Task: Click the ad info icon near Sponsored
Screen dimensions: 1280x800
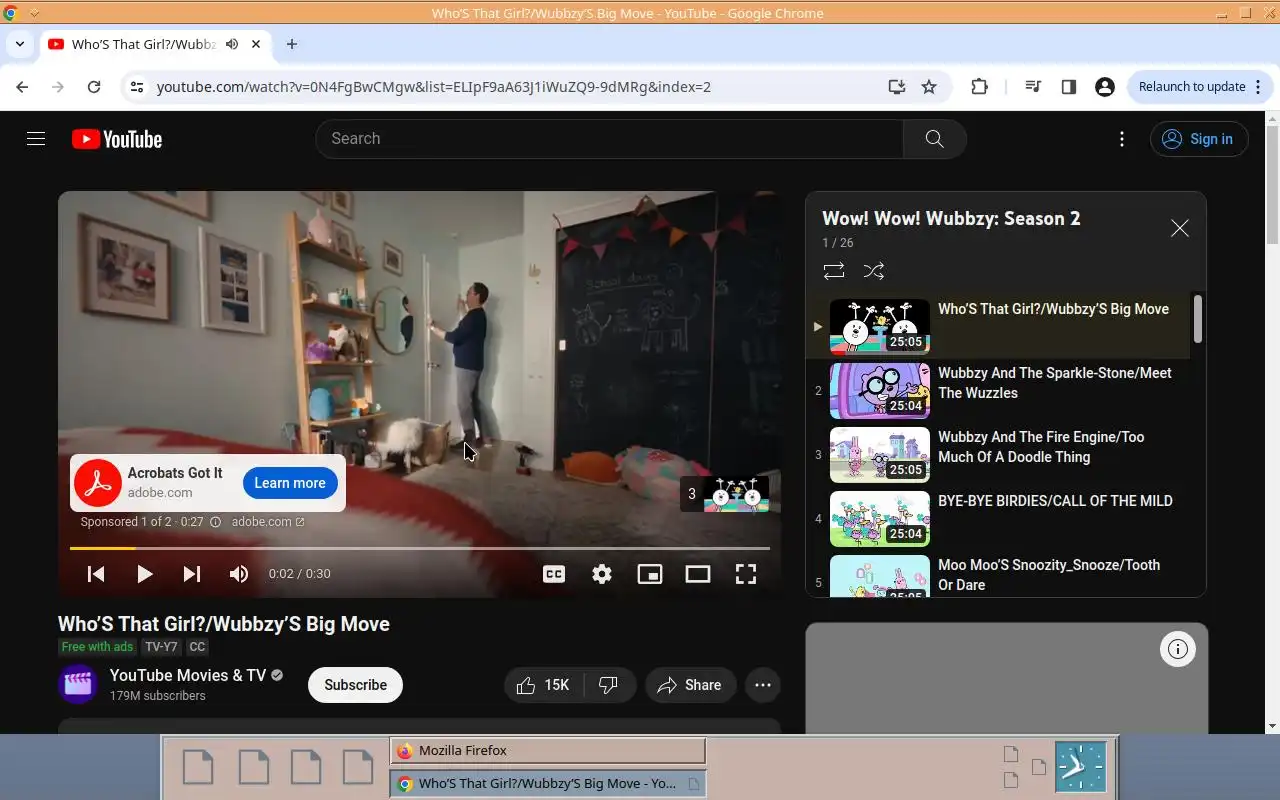Action: coord(216,522)
